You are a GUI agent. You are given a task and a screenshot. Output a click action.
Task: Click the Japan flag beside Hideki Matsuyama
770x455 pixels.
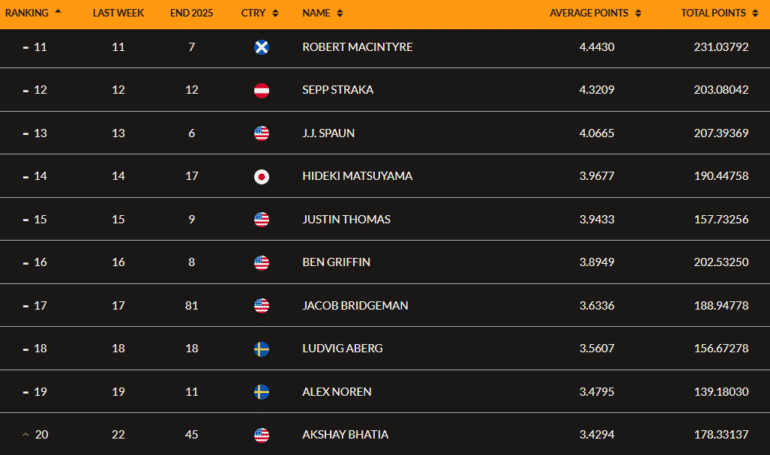click(261, 176)
